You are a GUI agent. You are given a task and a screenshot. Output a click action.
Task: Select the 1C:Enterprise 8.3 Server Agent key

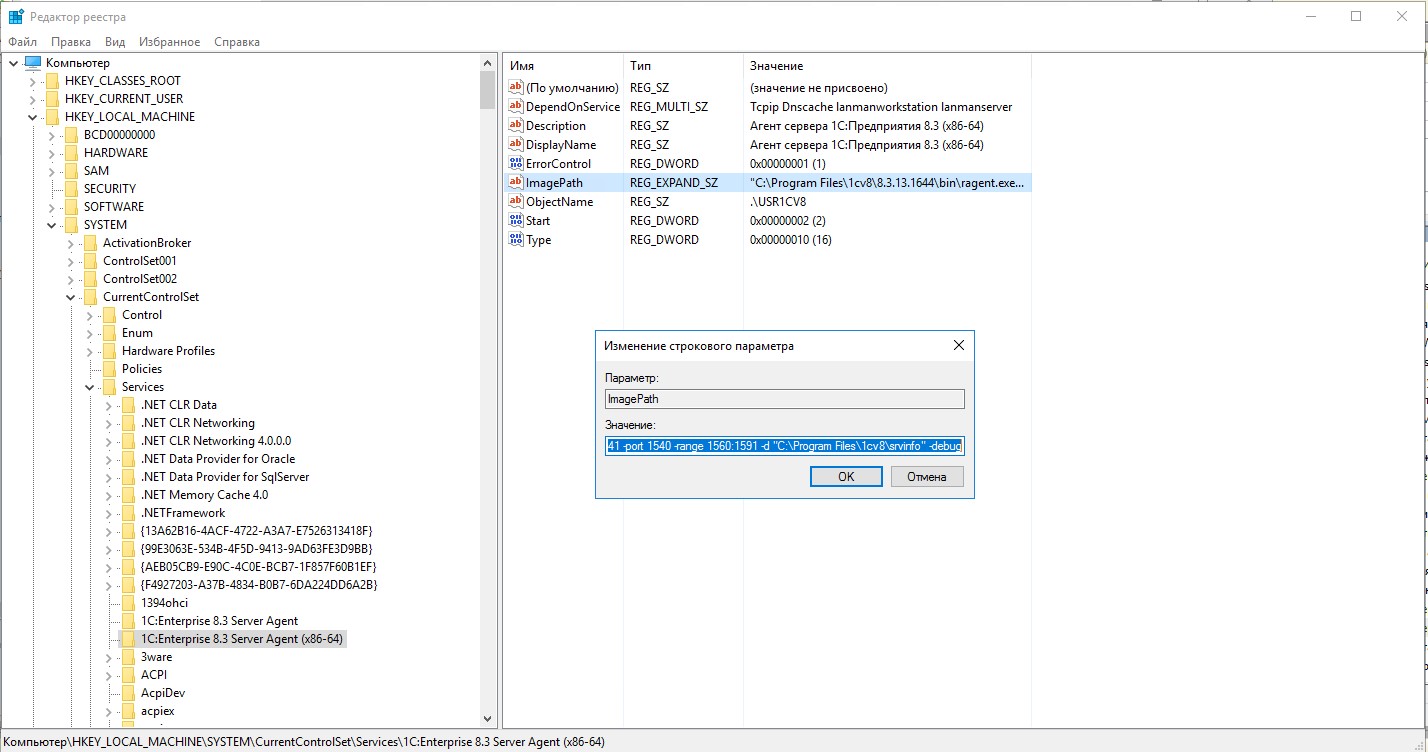pos(219,621)
